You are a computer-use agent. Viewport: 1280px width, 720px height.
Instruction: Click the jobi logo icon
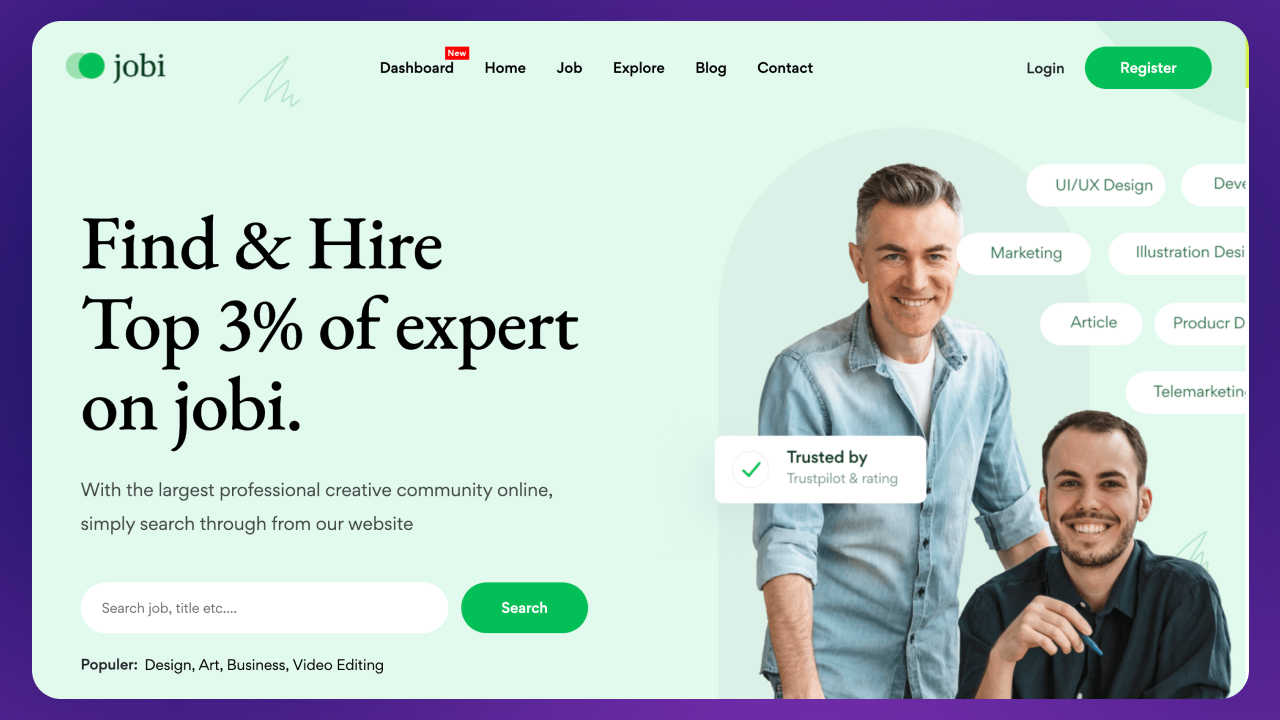(85, 66)
